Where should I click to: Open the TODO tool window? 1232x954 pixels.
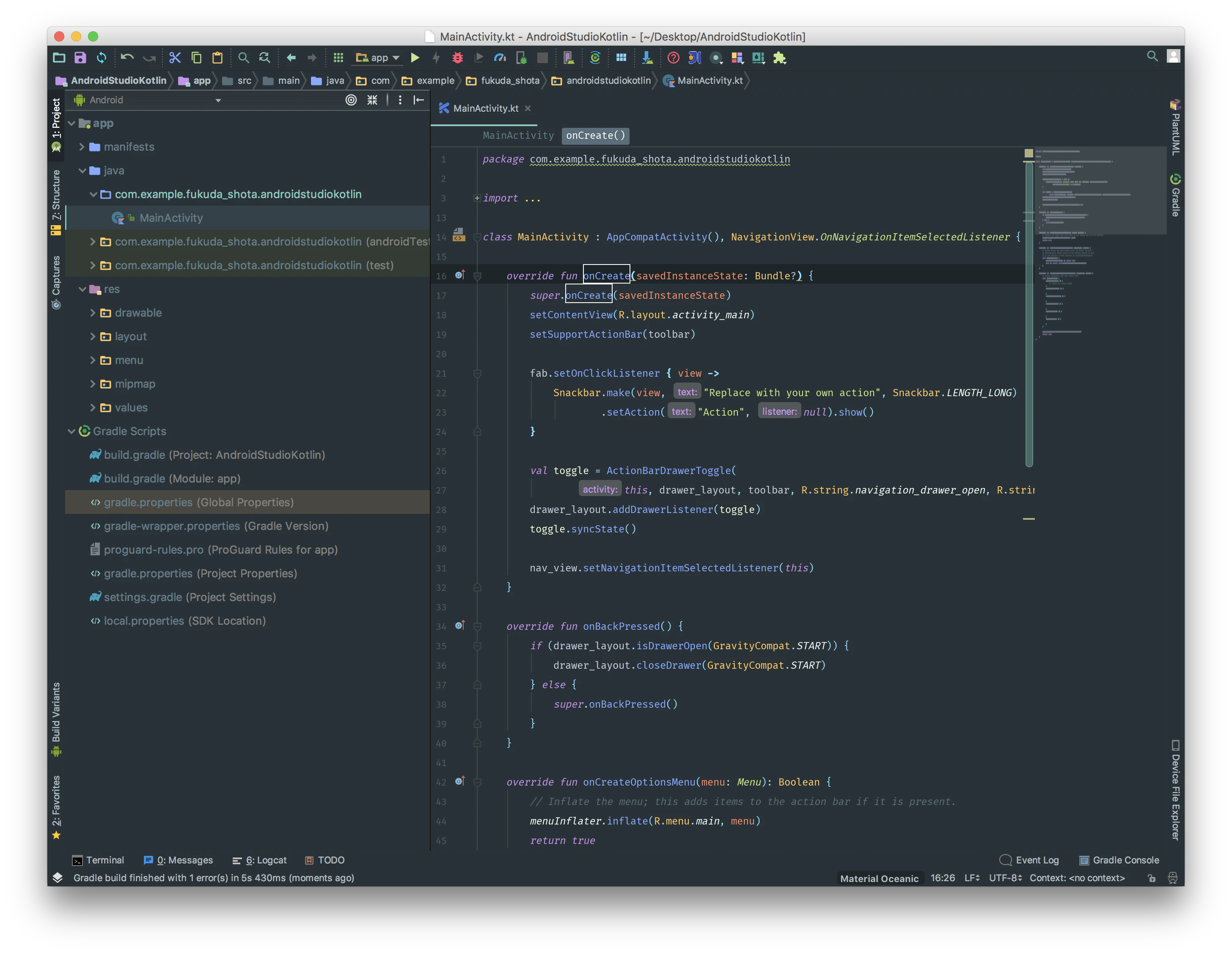(325, 860)
